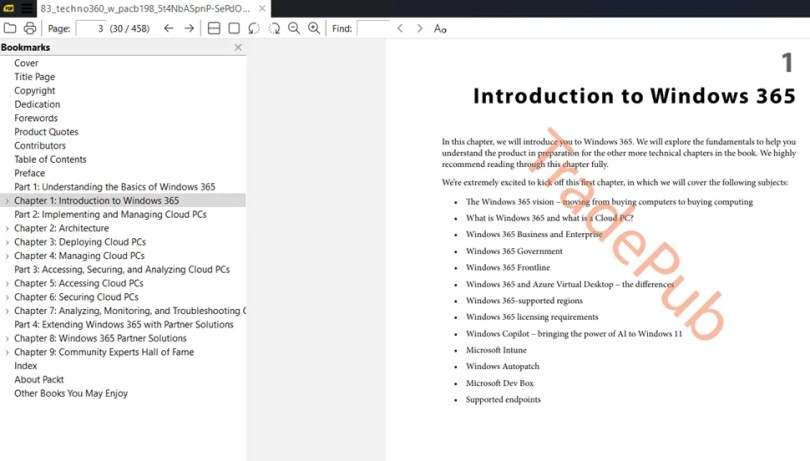Screen dimensions: 810x461
Task: Switch to continuous page layout icon
Action: (214, 28)
